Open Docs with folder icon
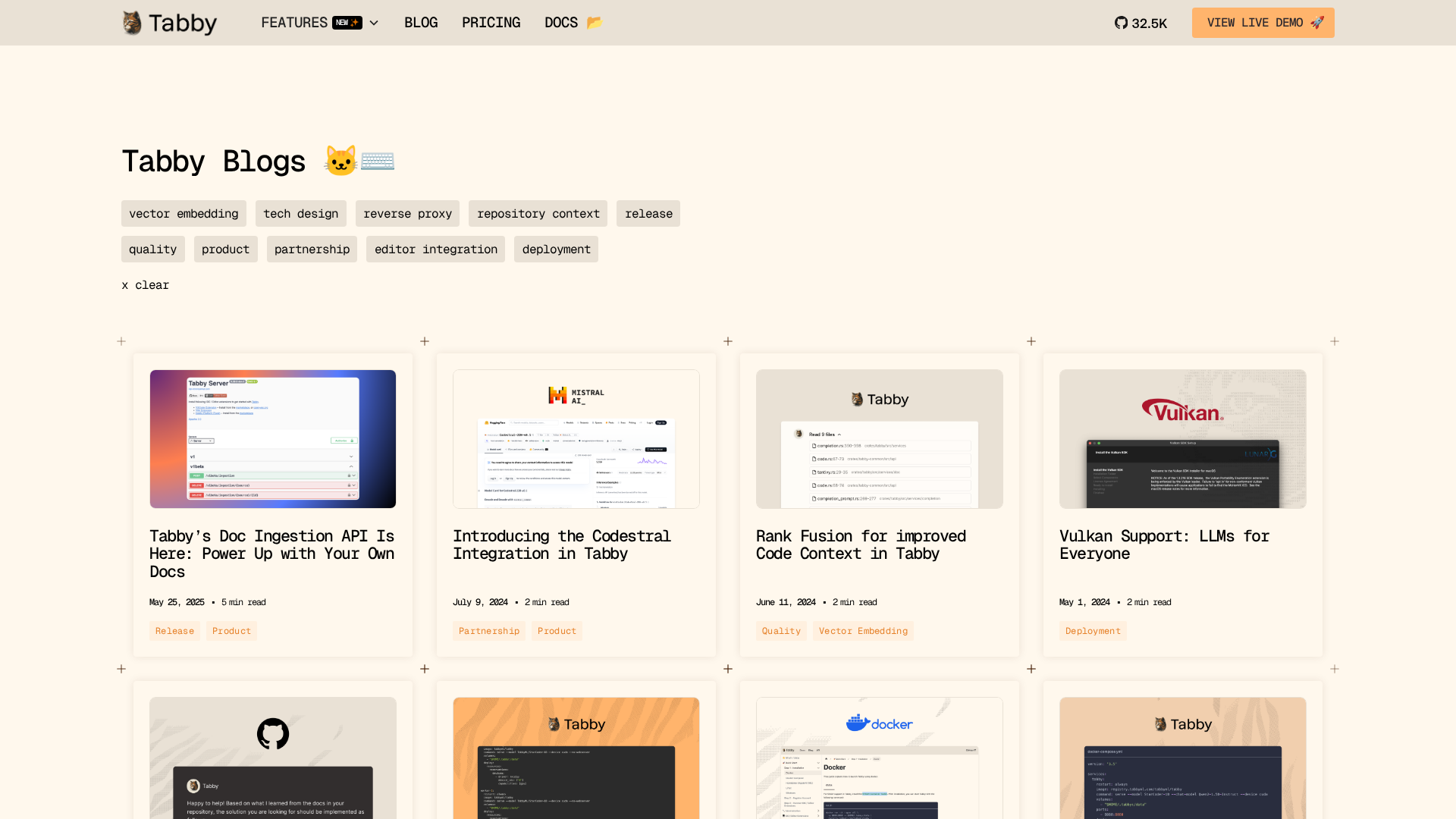Screen dimensions: 1456x819 tap(573, 23)
